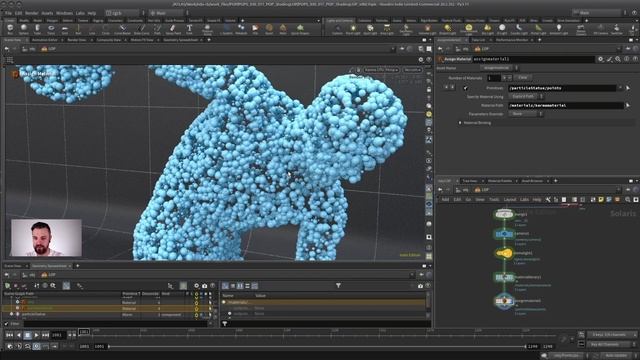
Task: Click the stop playback button
Action: [27, 335]
